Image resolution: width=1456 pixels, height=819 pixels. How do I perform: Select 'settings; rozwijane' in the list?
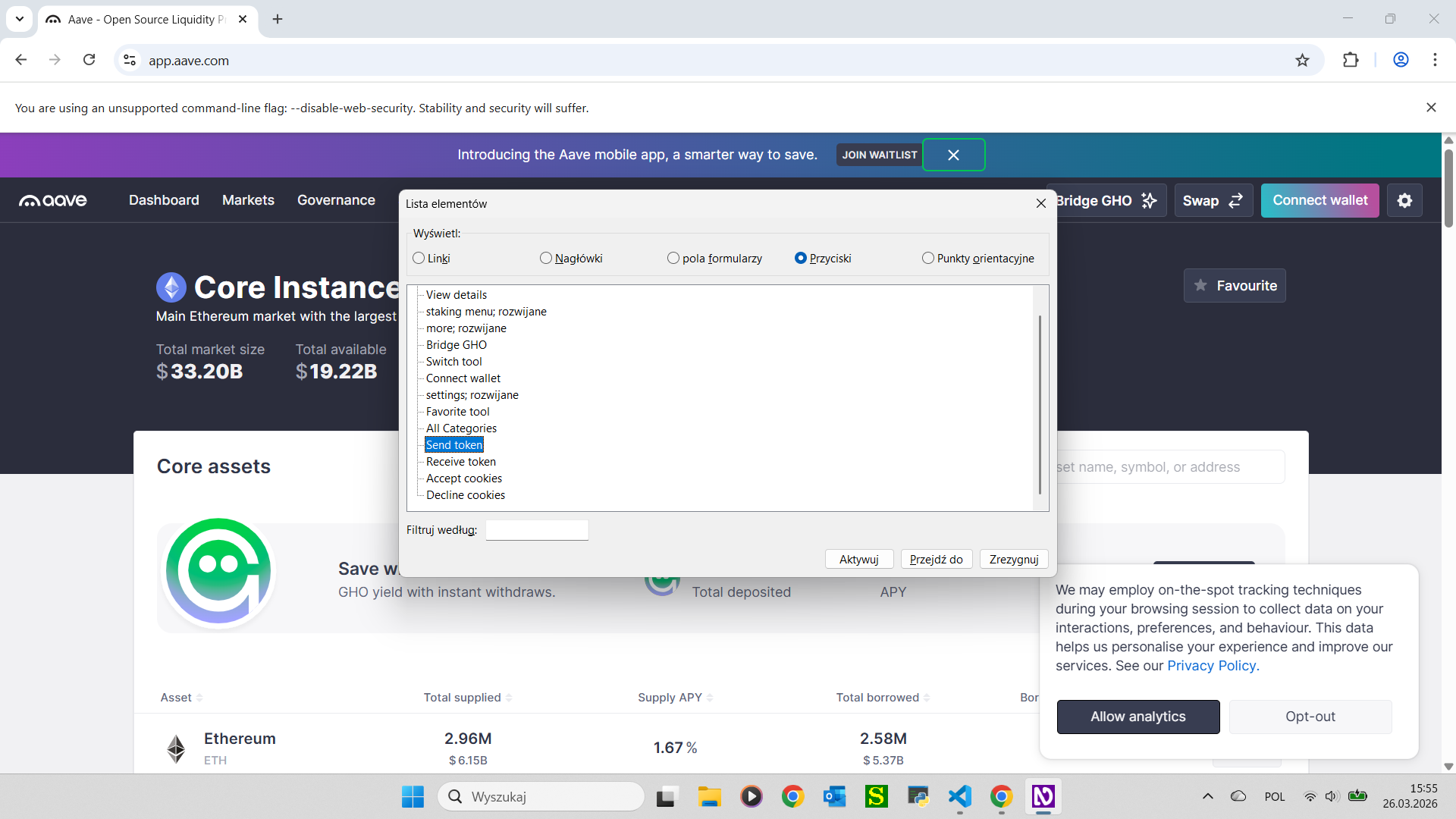click(x=472, y=395)
